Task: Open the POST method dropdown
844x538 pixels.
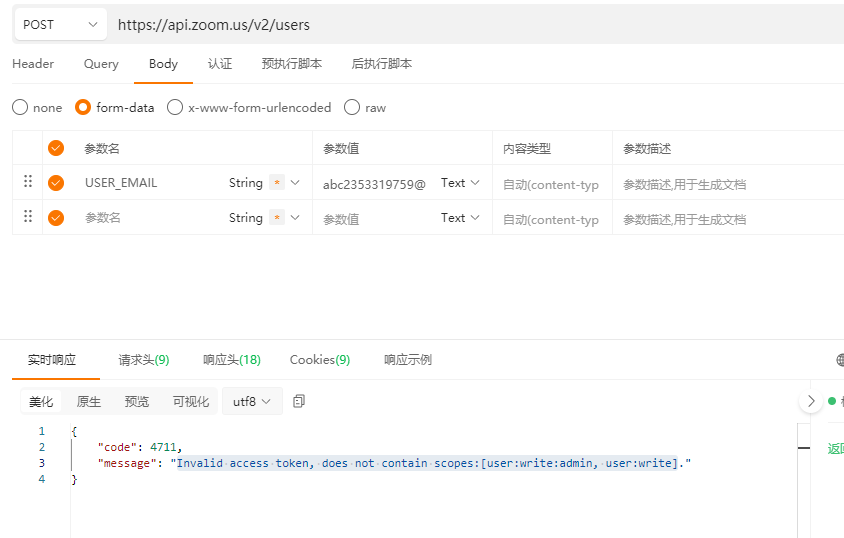Action: pyautogui.click(x=60, y=24)
